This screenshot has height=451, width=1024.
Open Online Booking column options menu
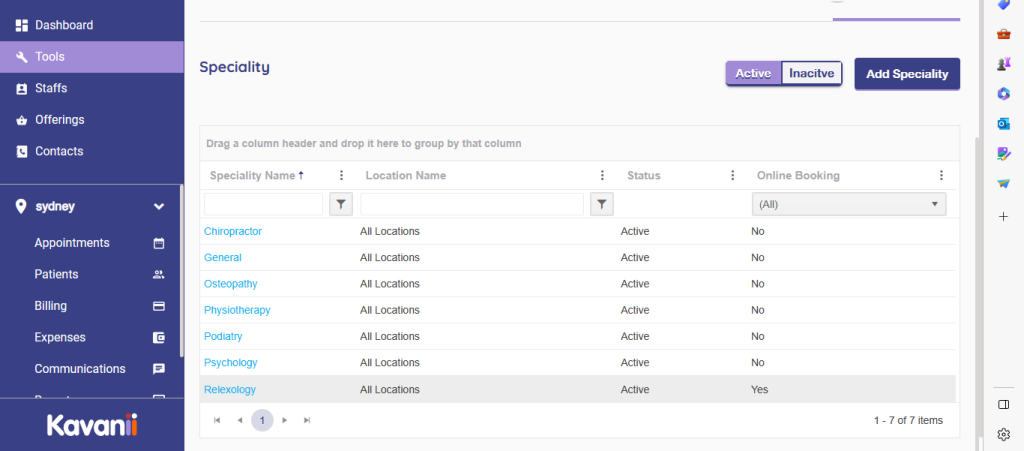click(x=941, y=175)
